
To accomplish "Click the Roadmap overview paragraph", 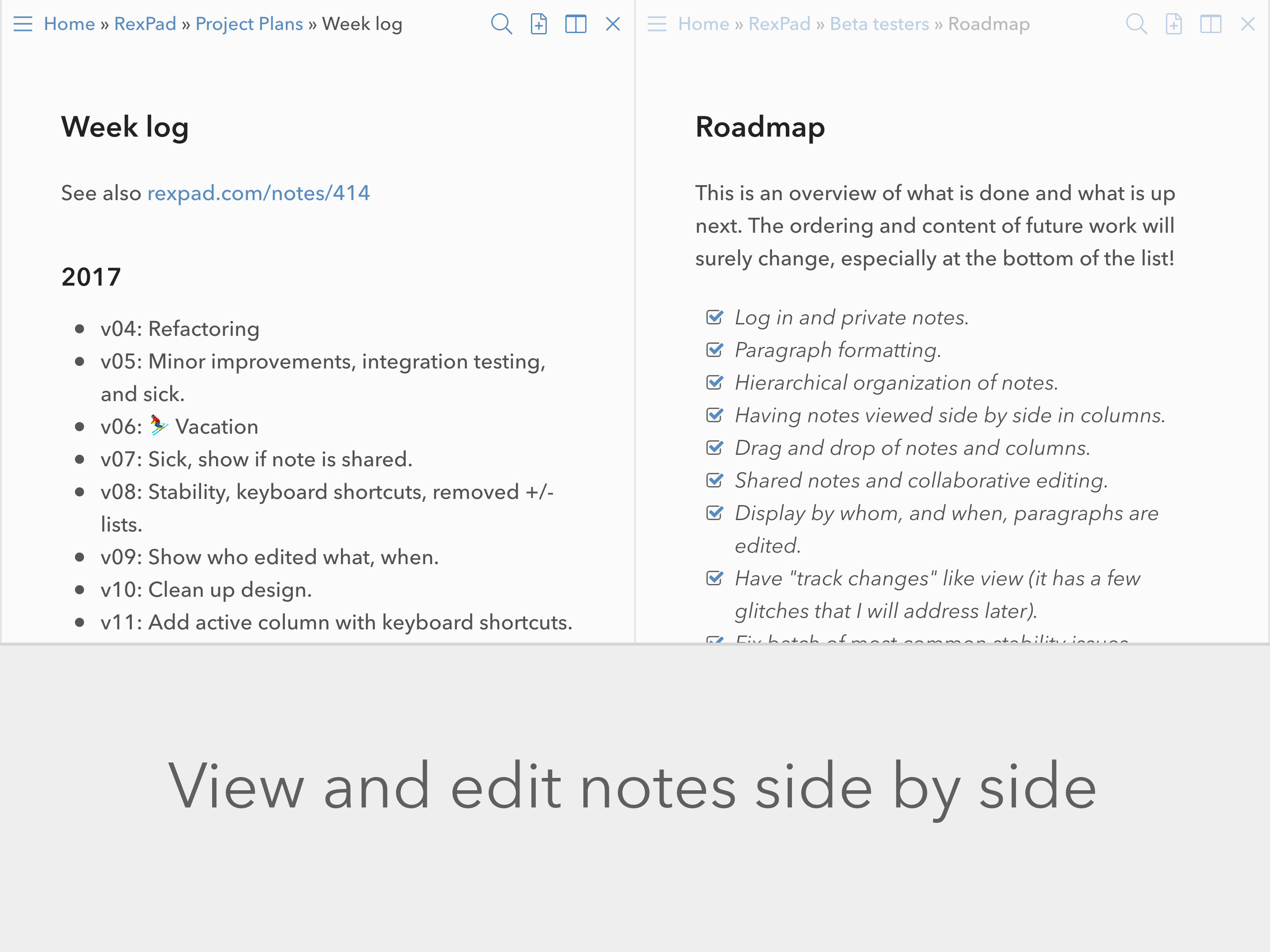I will click(935, 226).
